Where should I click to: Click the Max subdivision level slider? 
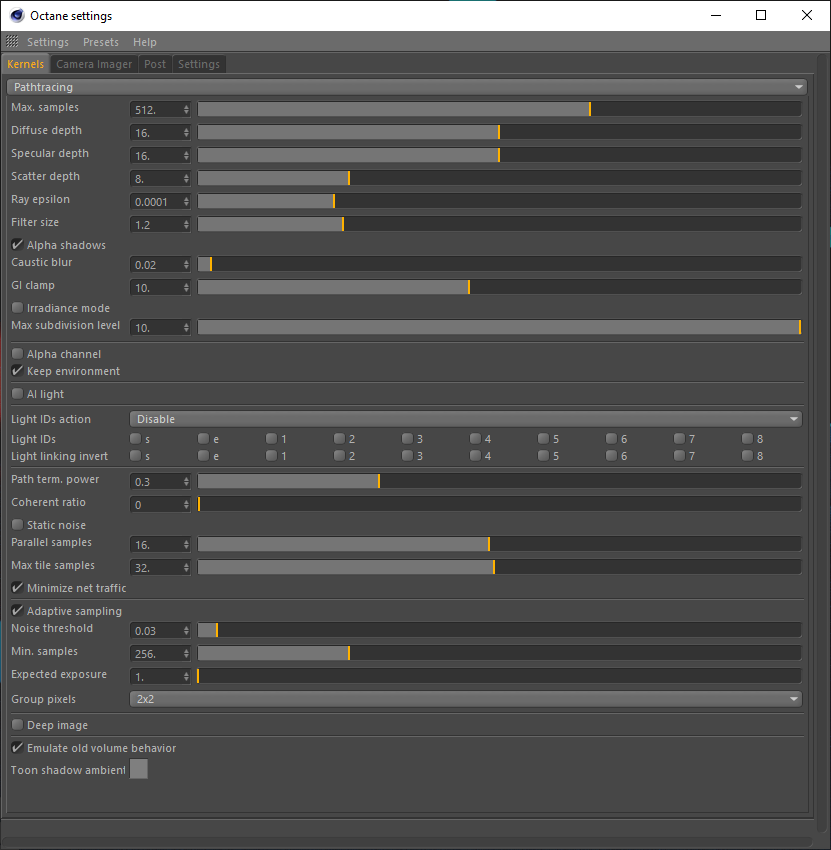499,327
